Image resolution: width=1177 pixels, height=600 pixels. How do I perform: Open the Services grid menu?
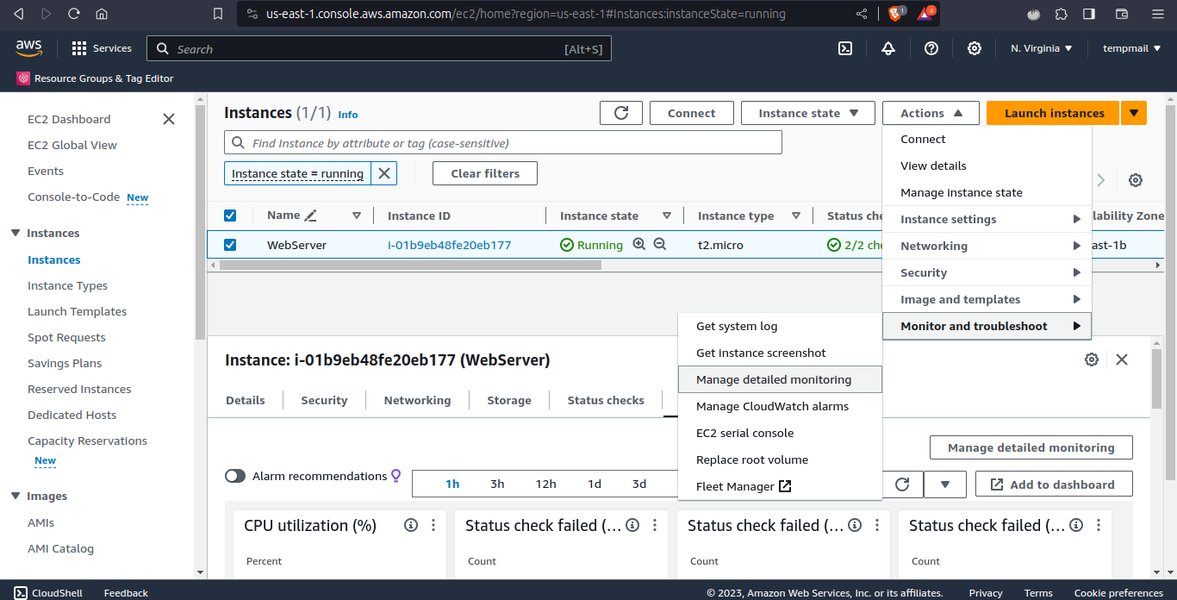[101, 49]
